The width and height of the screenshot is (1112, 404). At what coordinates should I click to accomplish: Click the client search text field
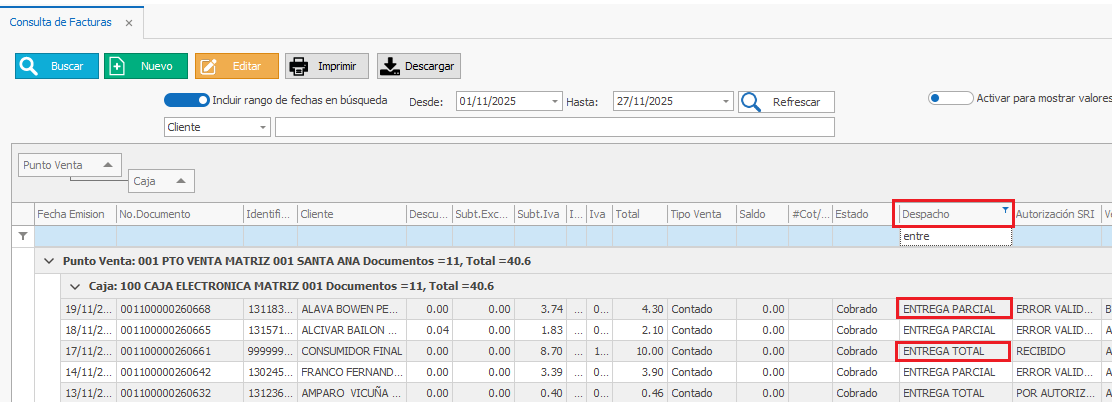click(554, 128)
